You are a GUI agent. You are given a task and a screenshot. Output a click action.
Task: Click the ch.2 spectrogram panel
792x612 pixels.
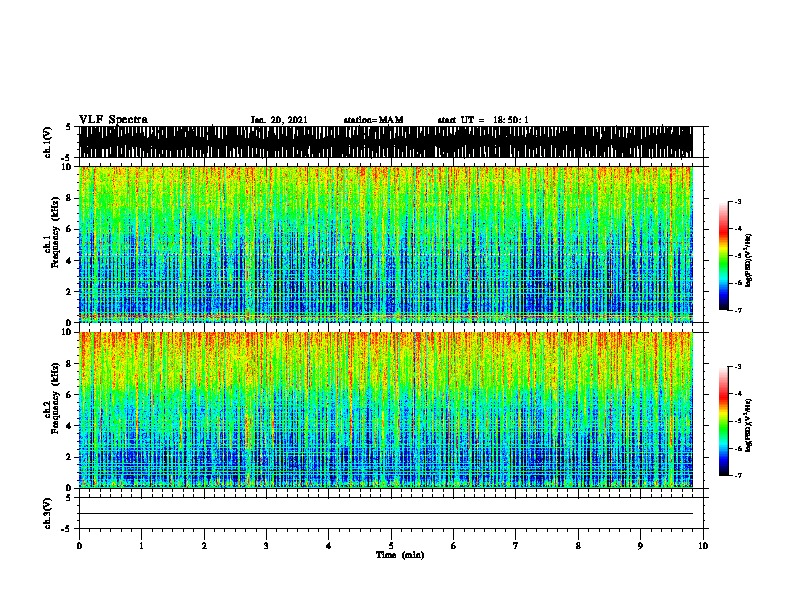coord(385,410)
